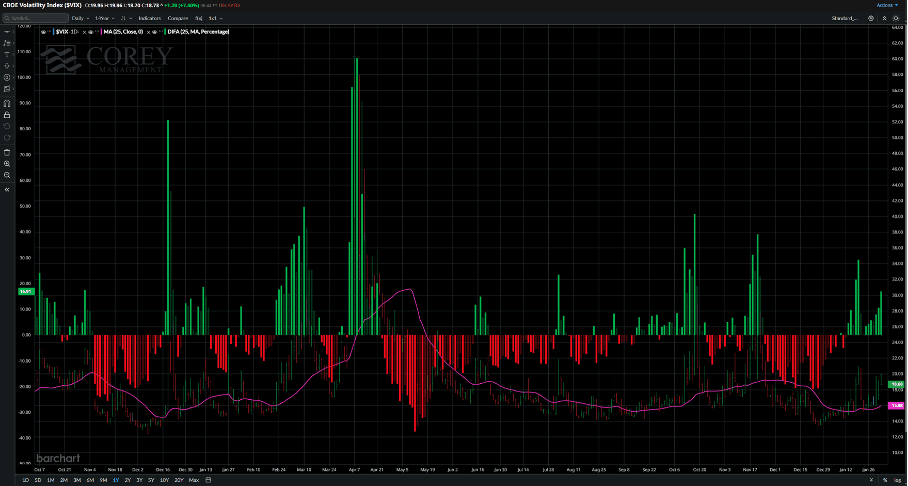Image resolution: width=908 pixels, height=486 pixels.
Task: Open the Actions dropdown
Action: (888, 5)
